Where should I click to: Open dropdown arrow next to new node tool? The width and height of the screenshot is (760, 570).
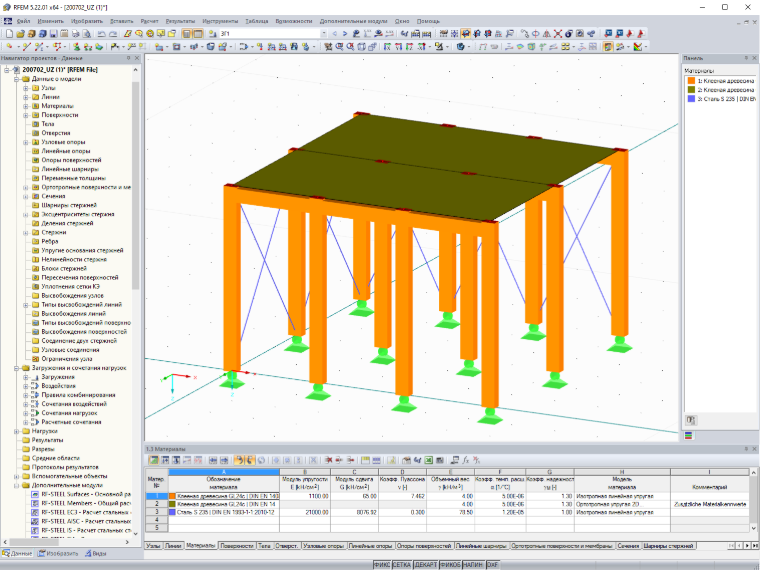tap(17, 47)
